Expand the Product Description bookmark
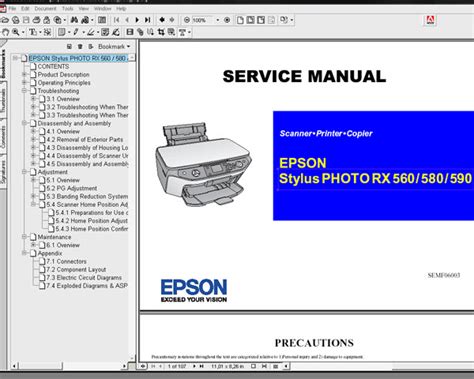This screenshot has height=379, width=474. (24, 74)
